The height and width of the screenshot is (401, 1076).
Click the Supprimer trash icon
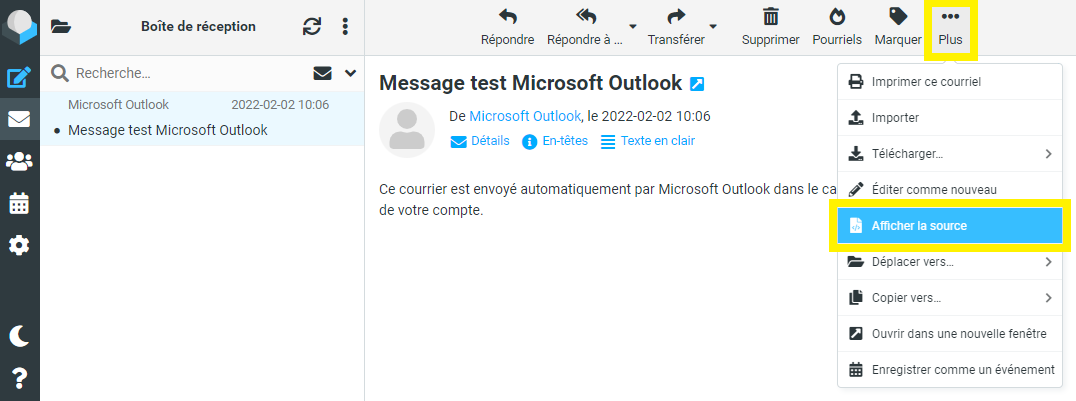tap(771, 27)
